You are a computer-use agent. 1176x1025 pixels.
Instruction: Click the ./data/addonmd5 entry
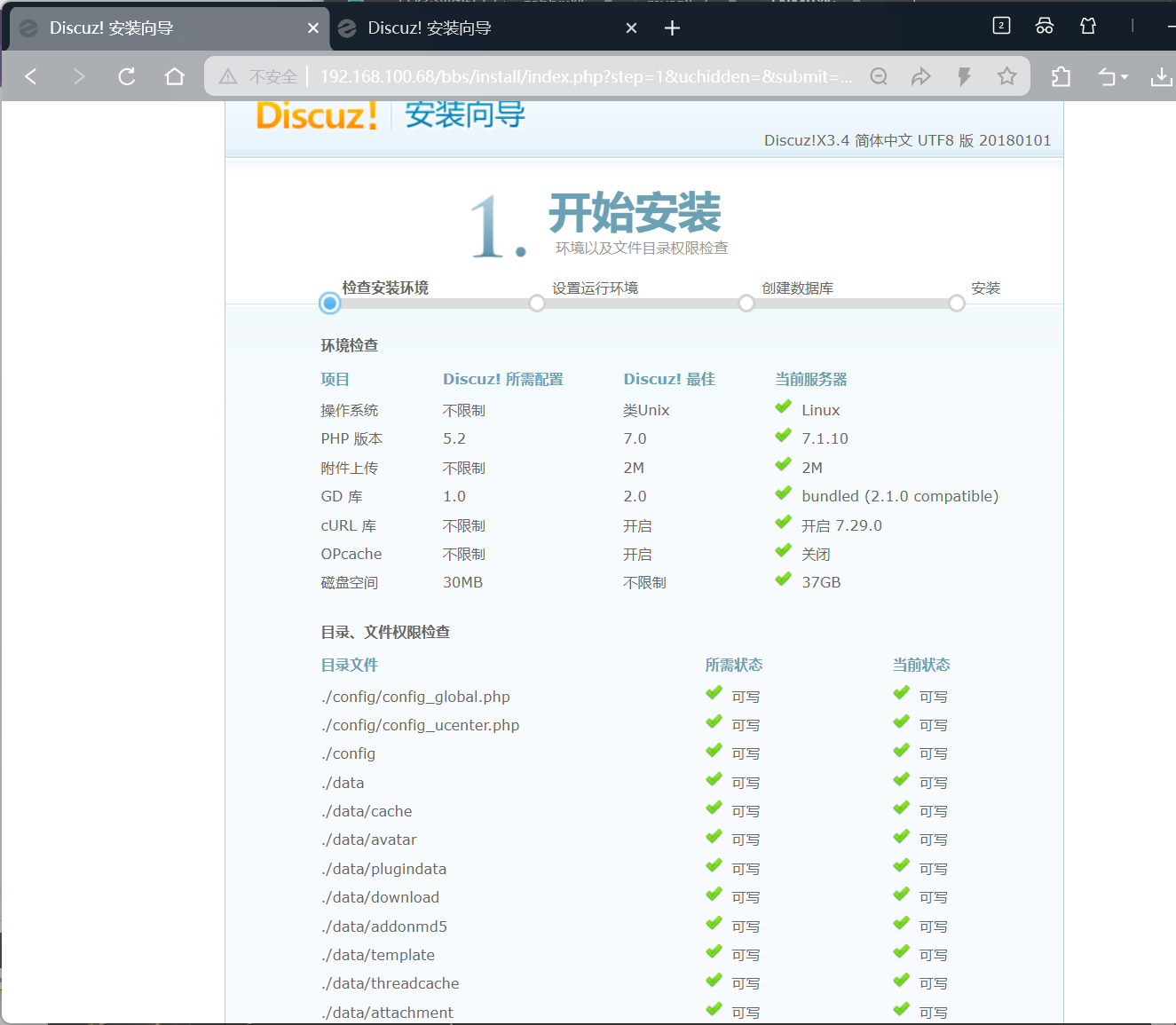[383, 926]
